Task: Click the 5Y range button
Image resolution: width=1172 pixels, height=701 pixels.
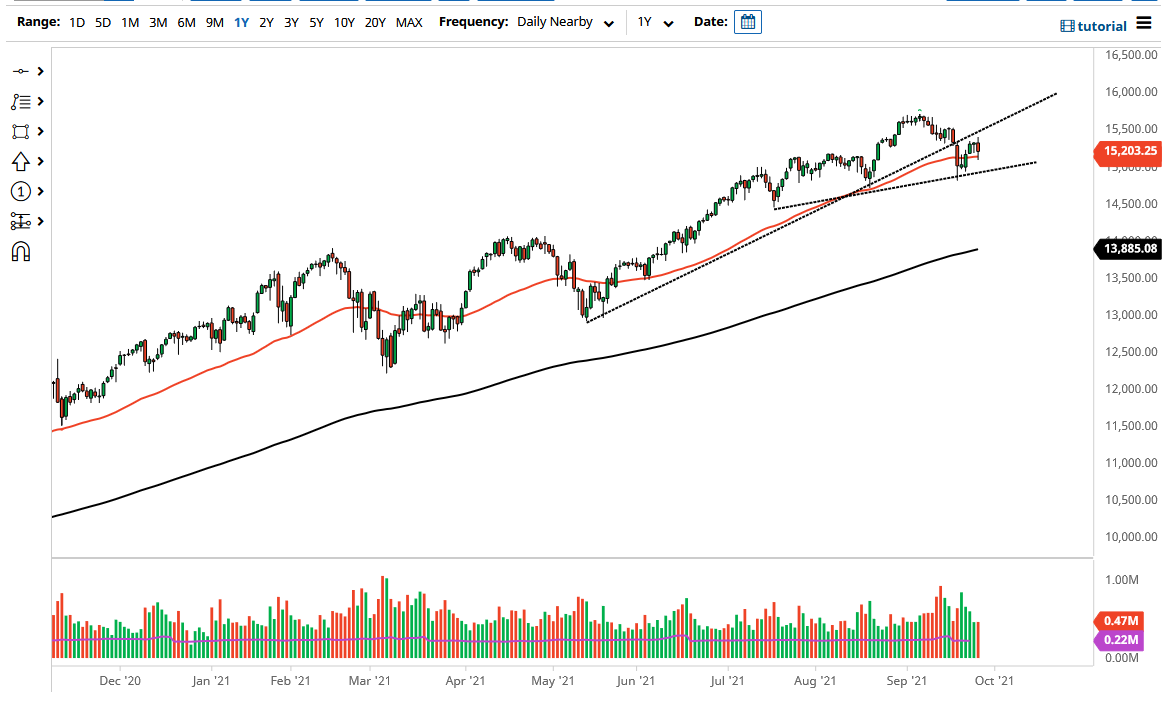Action: point(315,21)
